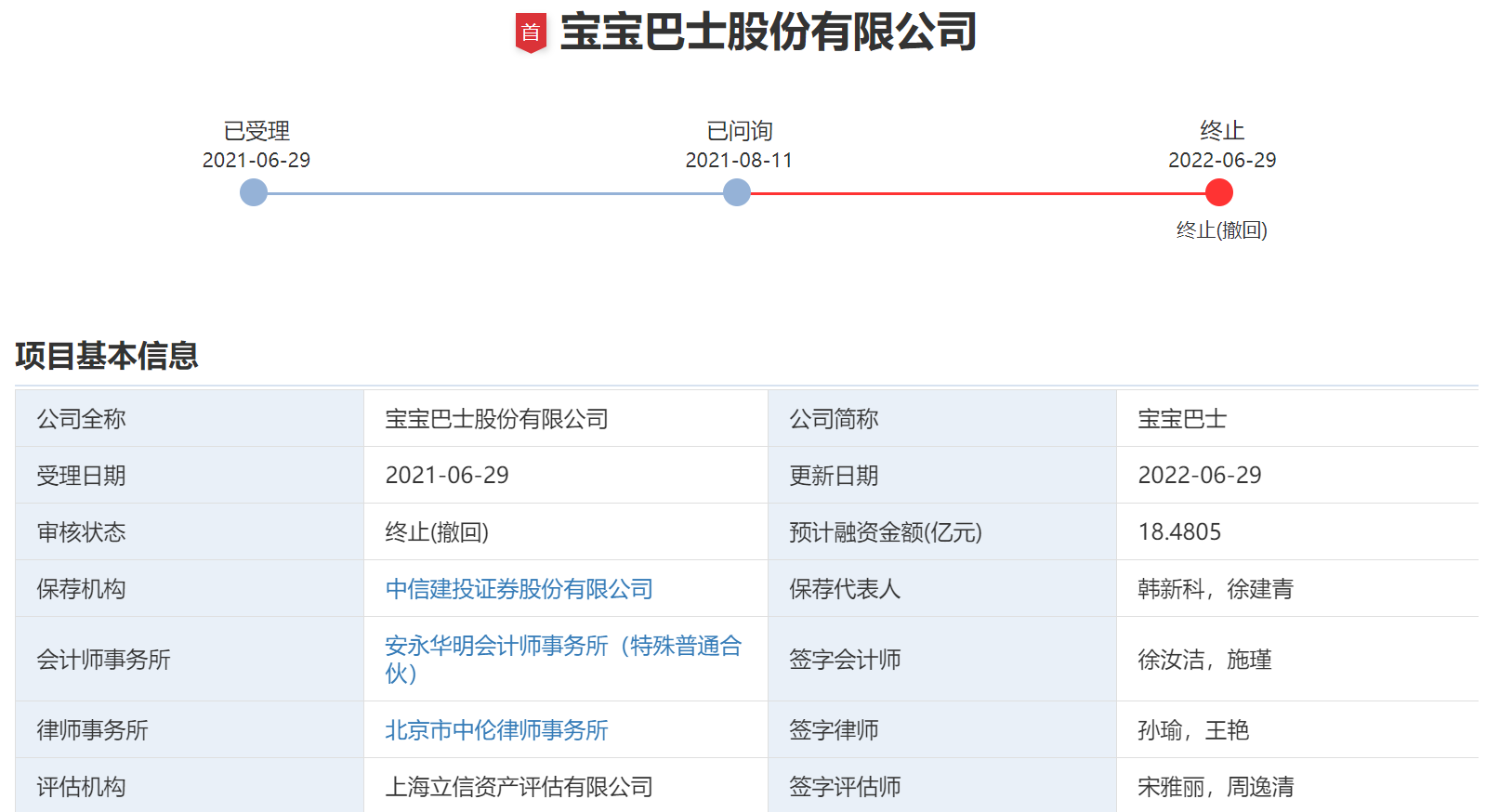Select the 已问询 timeline circle node
Image resolution: width=1499 pixels, height=812 pixels.
(x=737, y=193)
